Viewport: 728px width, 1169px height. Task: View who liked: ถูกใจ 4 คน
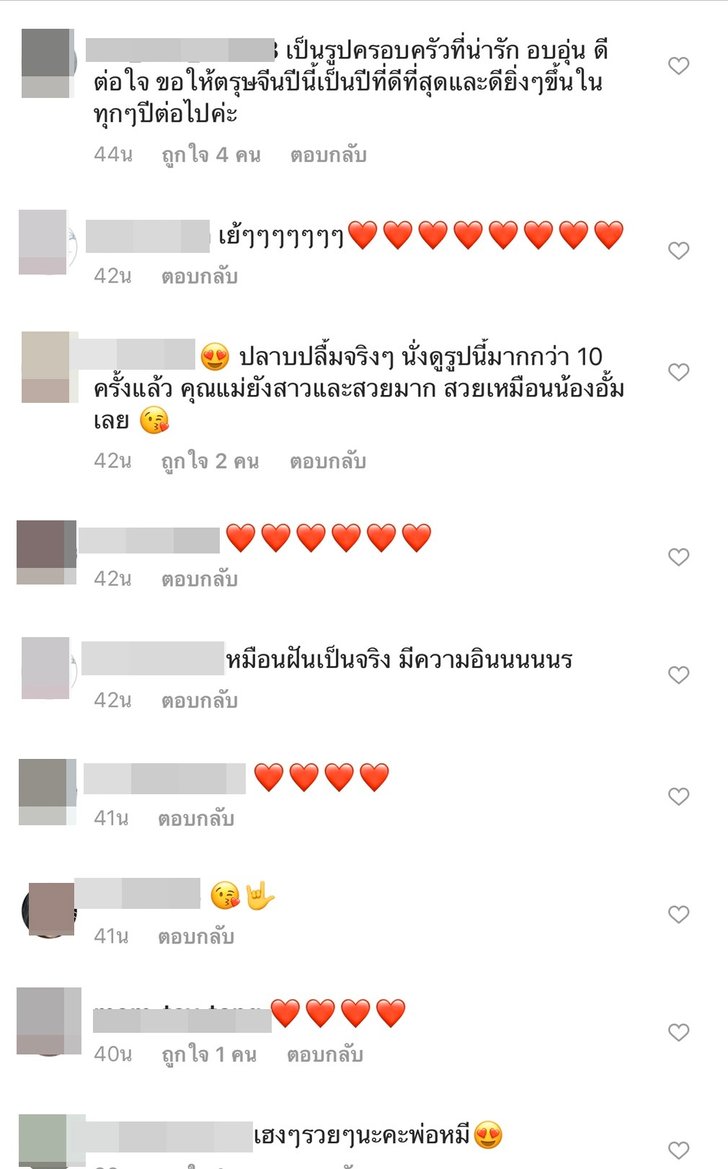pos(211,155)
